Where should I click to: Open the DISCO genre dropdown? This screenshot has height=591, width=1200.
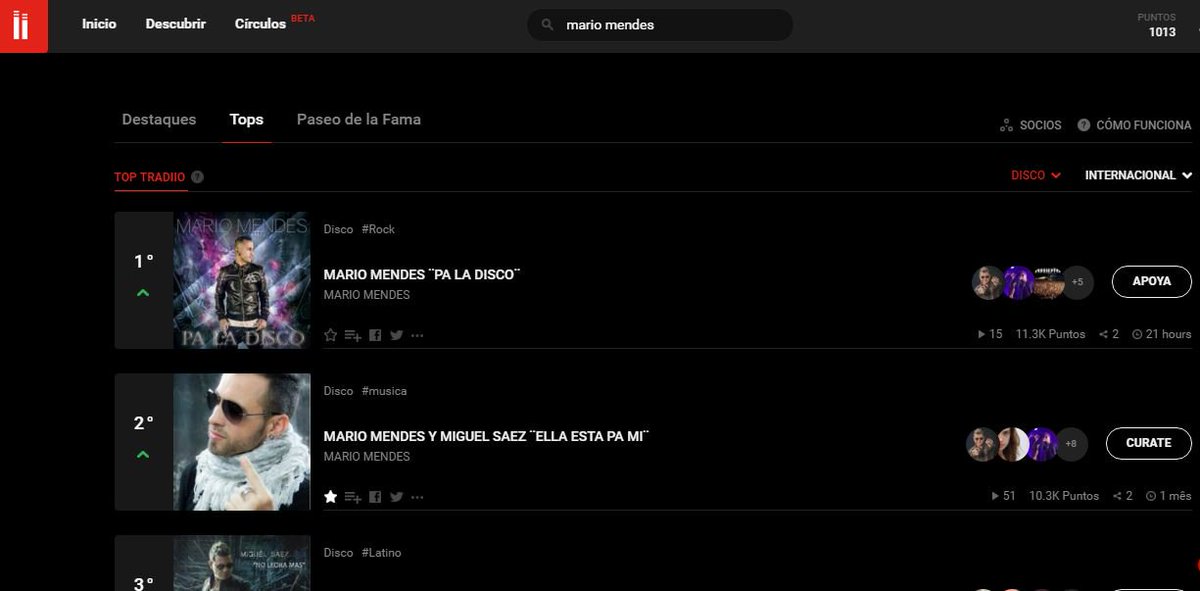tap(1036, 175)
